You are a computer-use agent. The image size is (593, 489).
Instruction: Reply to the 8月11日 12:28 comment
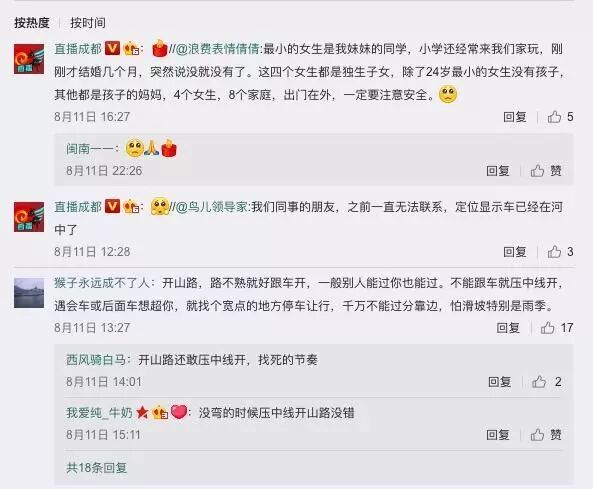click(x=515, y=251)
